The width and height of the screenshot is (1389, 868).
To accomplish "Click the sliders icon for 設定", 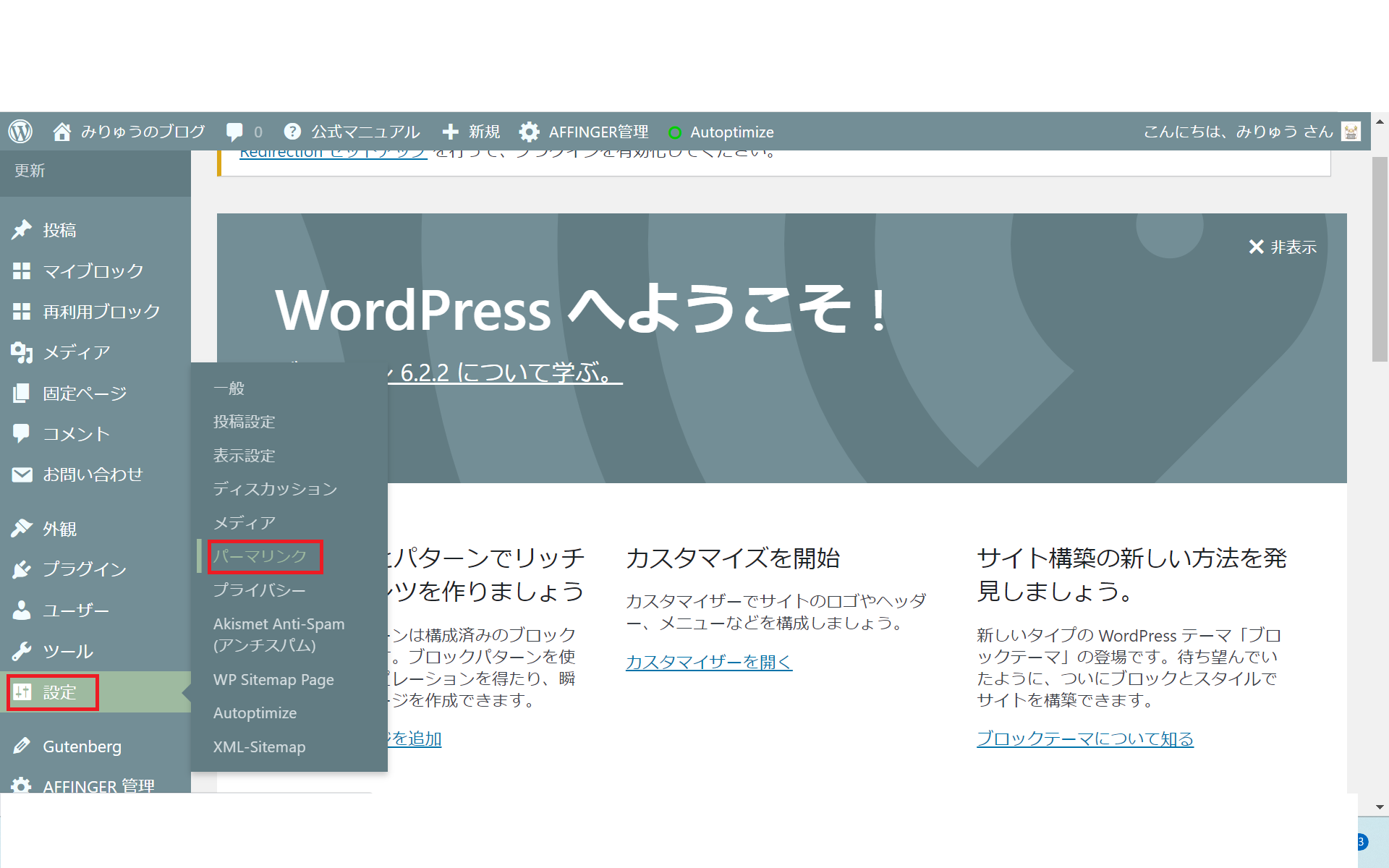I will click(22, 692).
